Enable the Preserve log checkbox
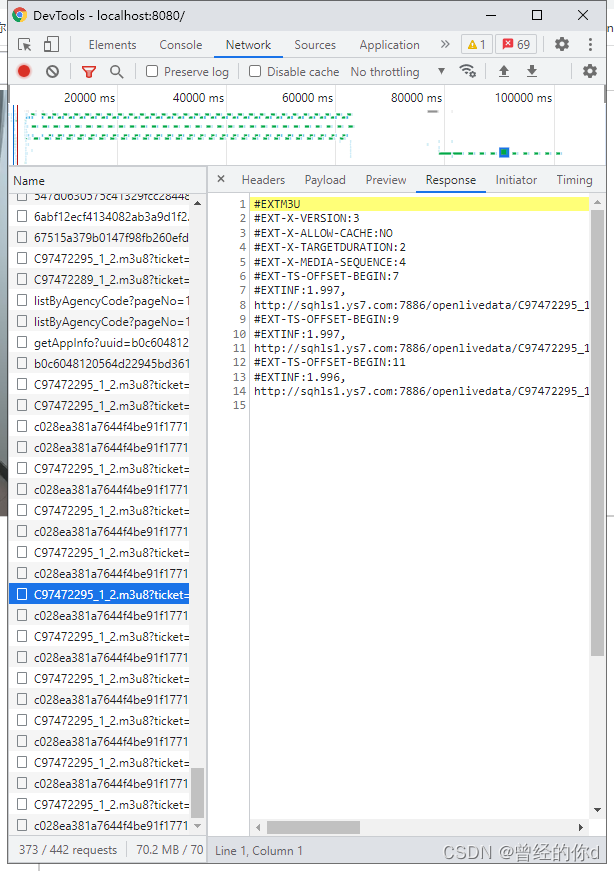Screen dimensions: 614x871 tap(152, 71)
